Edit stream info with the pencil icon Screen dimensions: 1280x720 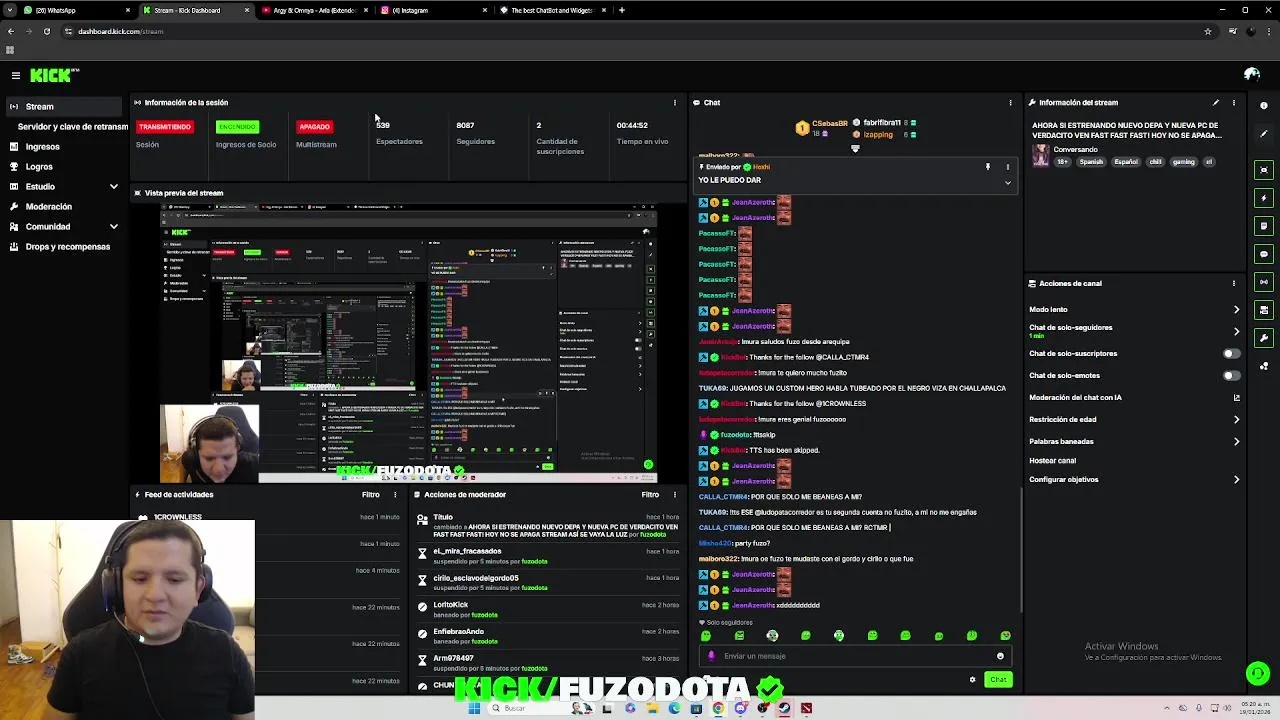(1216, 102)
